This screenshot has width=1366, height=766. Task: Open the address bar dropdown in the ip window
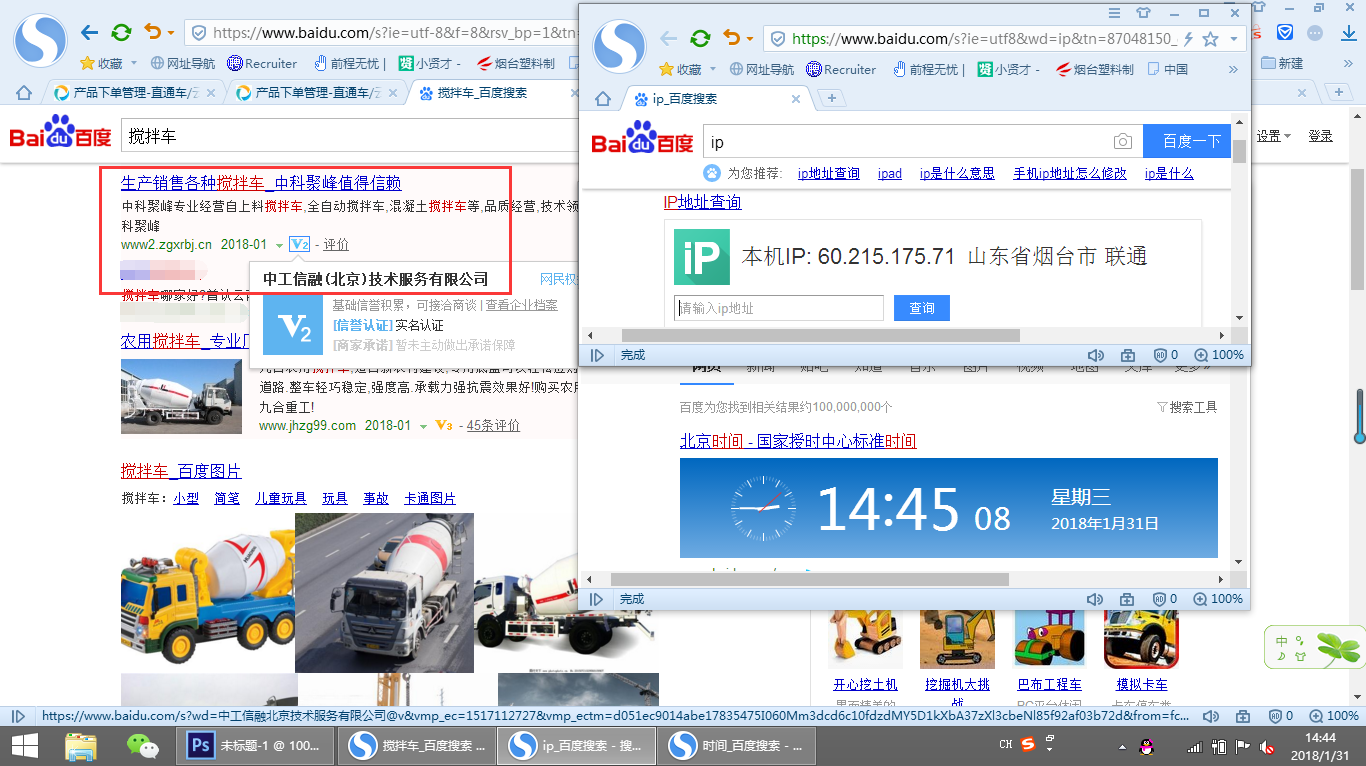(x=1235, y=39)
